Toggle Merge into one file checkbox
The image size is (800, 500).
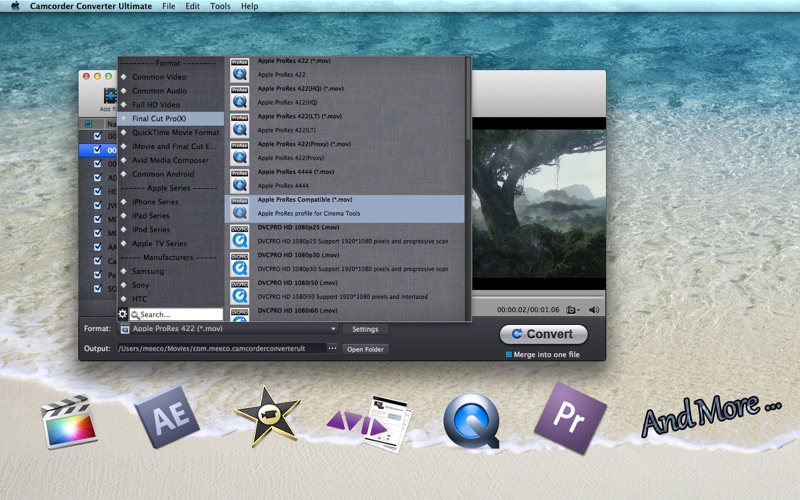(x=509, y=355)
